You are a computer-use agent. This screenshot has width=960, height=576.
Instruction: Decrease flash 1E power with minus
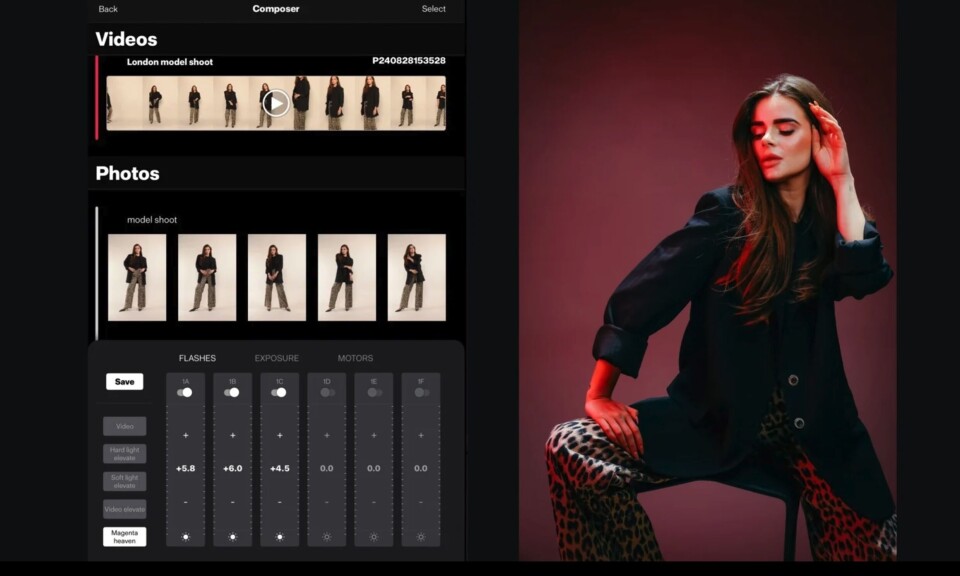[x=373, y=502]
